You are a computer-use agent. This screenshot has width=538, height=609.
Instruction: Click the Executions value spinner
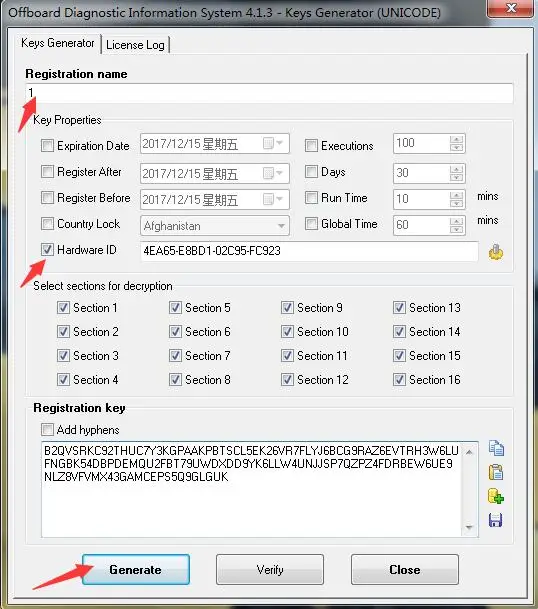456,143
